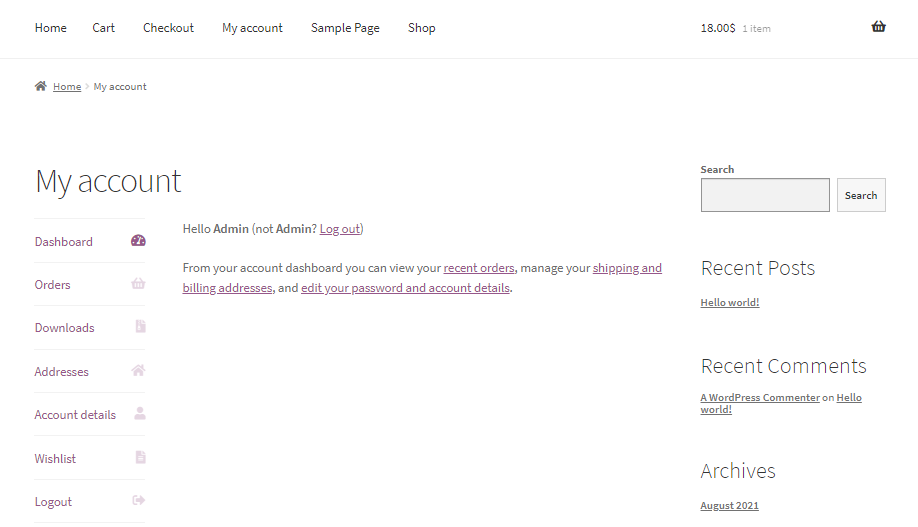Image resolution: width=918 pixels, height=527 pixels.
Task: Open Sample Page from the menu
Action: (x=345, y=28)
